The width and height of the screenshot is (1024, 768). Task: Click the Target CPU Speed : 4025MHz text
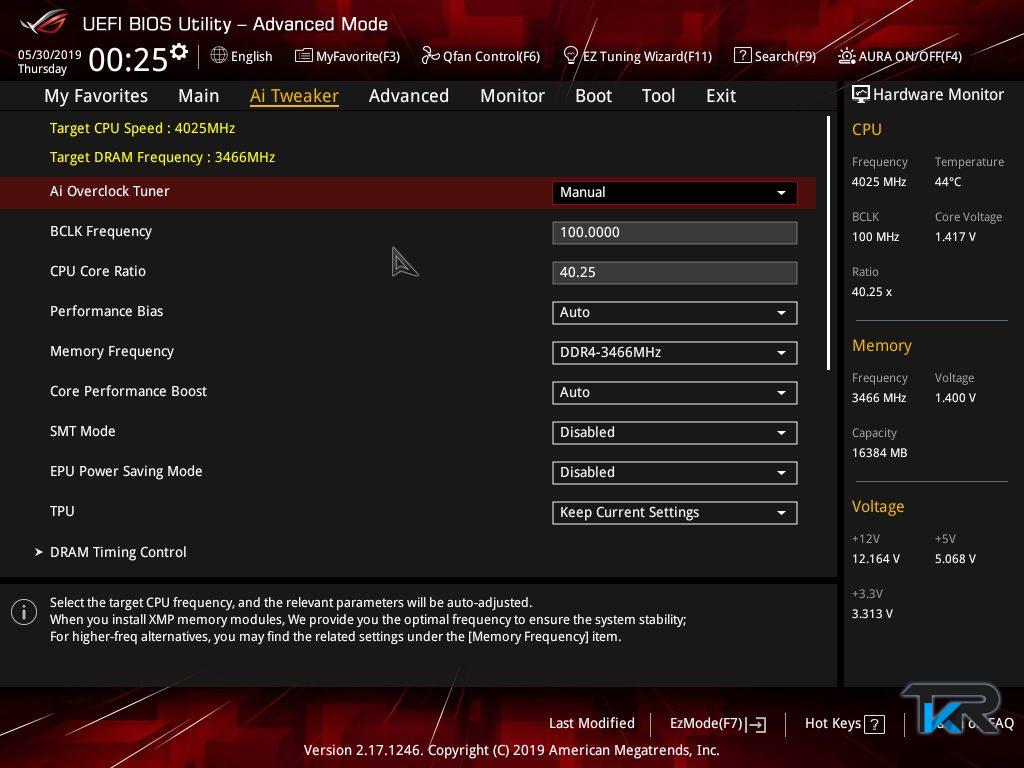click(x=142, y=128)
